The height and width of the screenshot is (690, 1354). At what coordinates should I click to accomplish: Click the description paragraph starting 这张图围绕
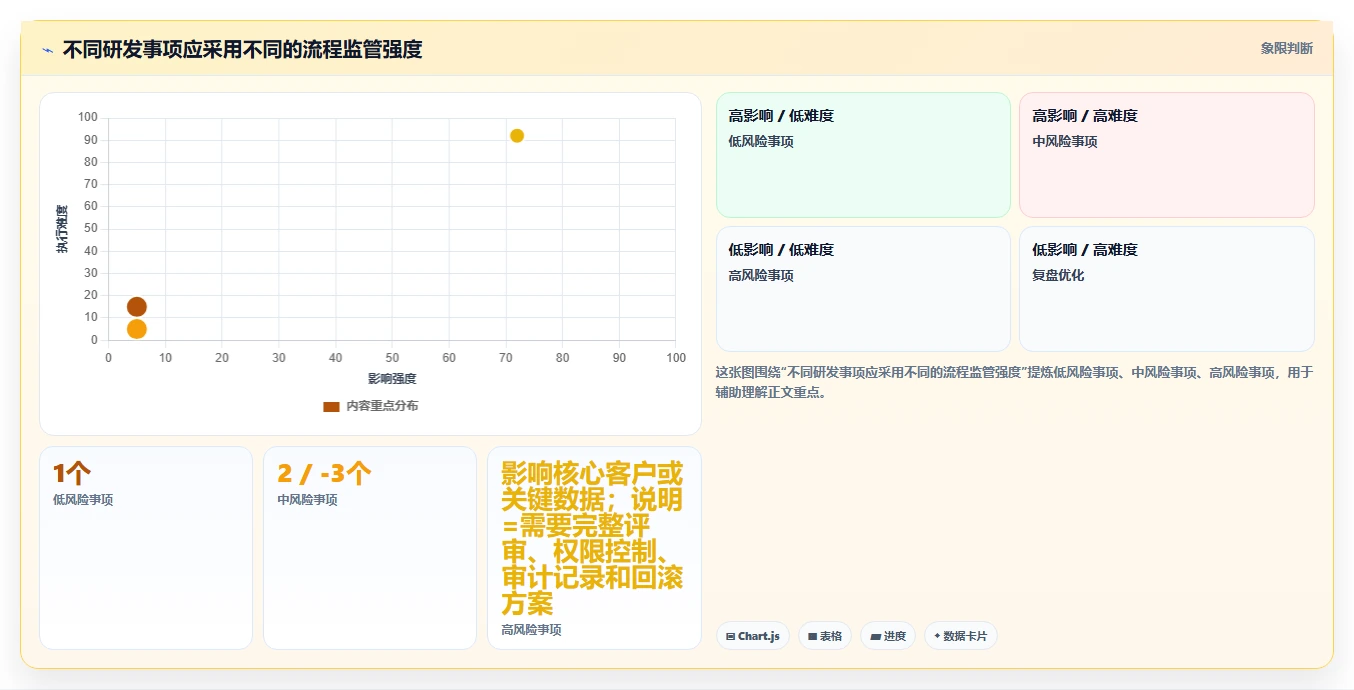coord(1014,382)
